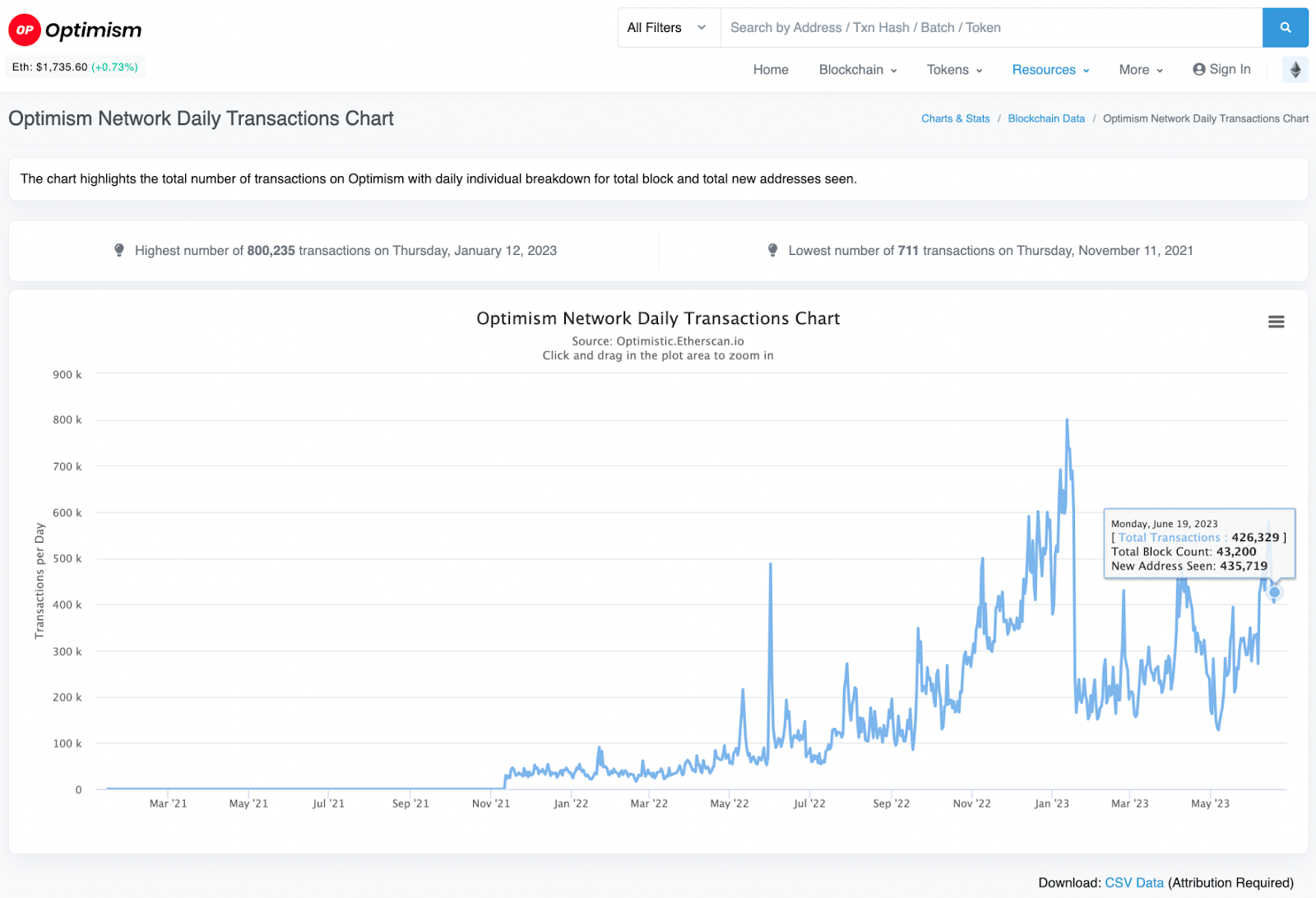The image size is (1316, 898).
Task: Click the 'Click and drag' zoom hint text
Action: 658,356
